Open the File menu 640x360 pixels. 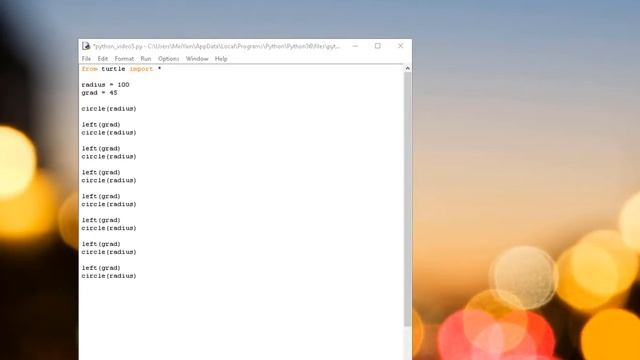coord(86,59)
